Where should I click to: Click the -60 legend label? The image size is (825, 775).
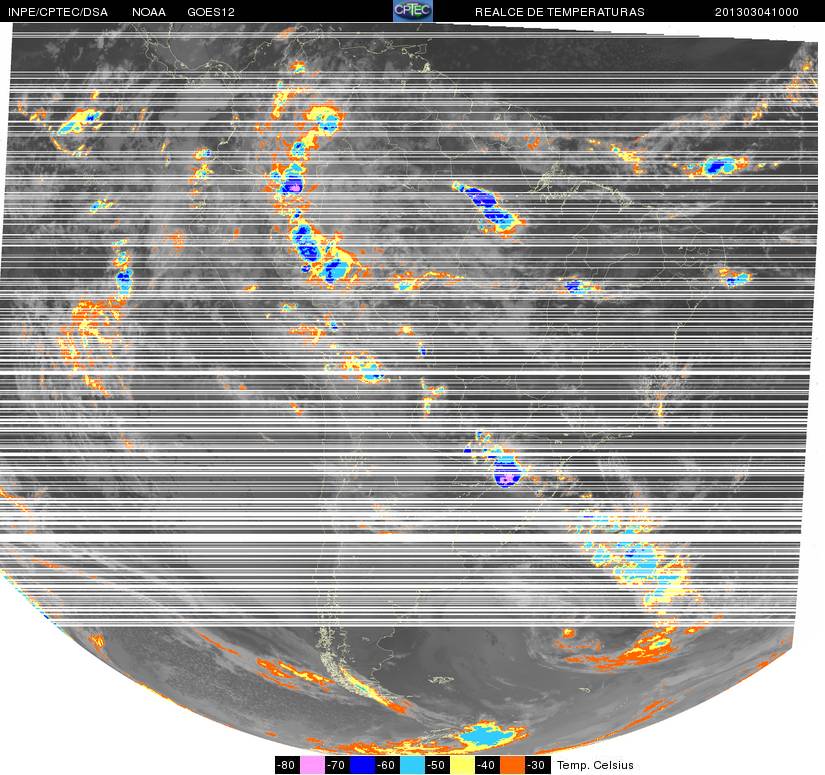[x=388, y=765]
